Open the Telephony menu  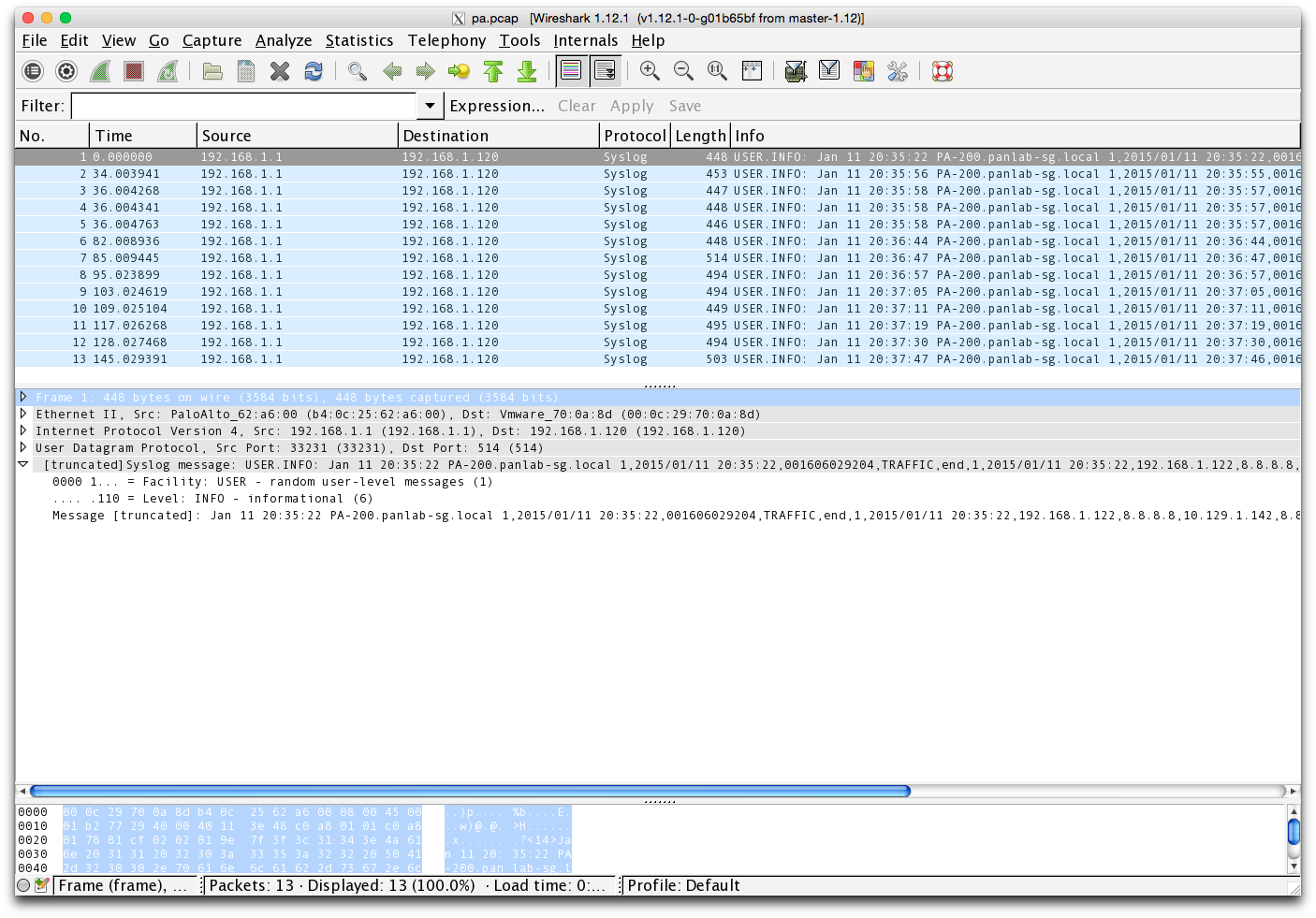point(446,40)
